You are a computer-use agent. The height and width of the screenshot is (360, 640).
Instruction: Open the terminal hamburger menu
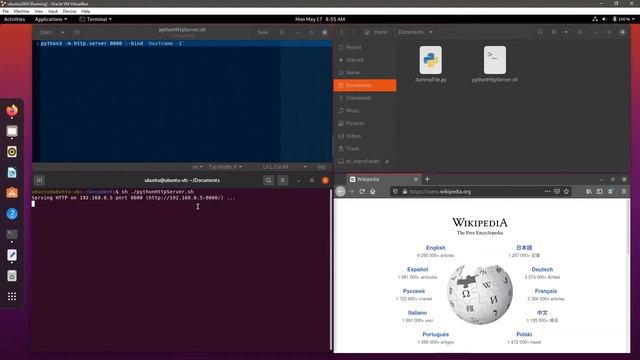click(282, 180)
